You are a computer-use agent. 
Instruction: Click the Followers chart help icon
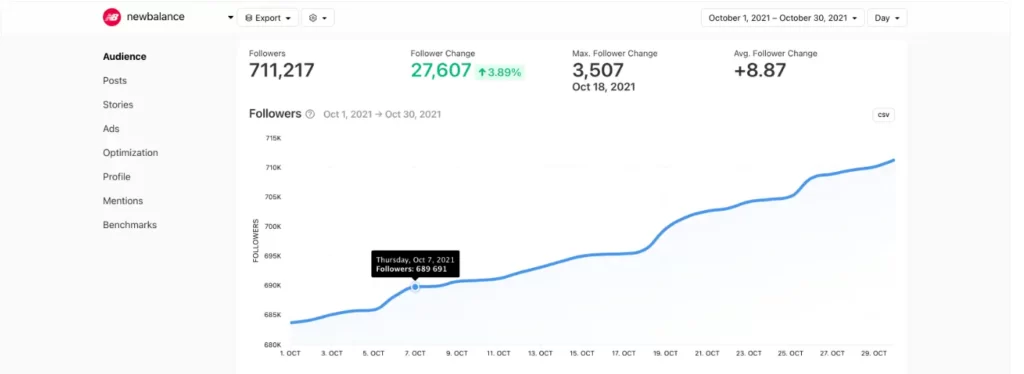click(310, 114)
